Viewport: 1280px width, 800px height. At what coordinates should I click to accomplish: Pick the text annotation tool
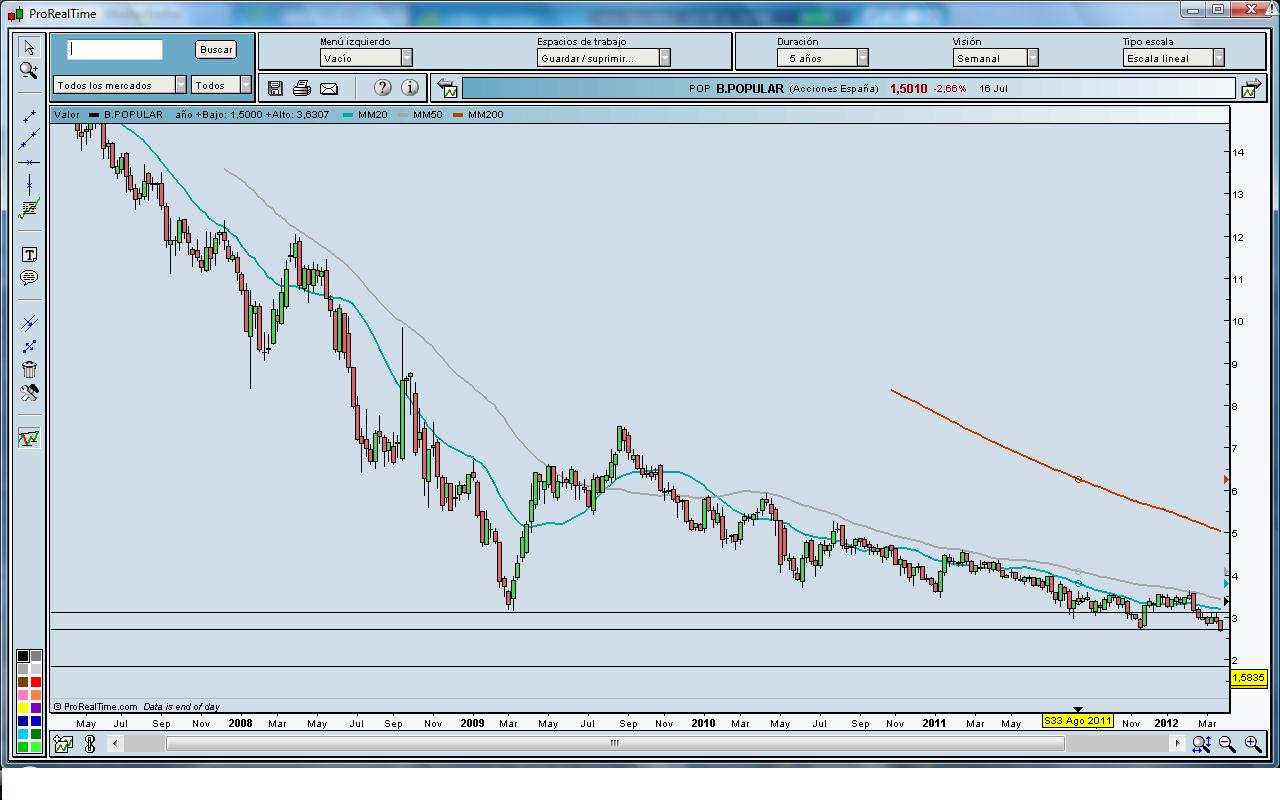(x=29, y=255)
